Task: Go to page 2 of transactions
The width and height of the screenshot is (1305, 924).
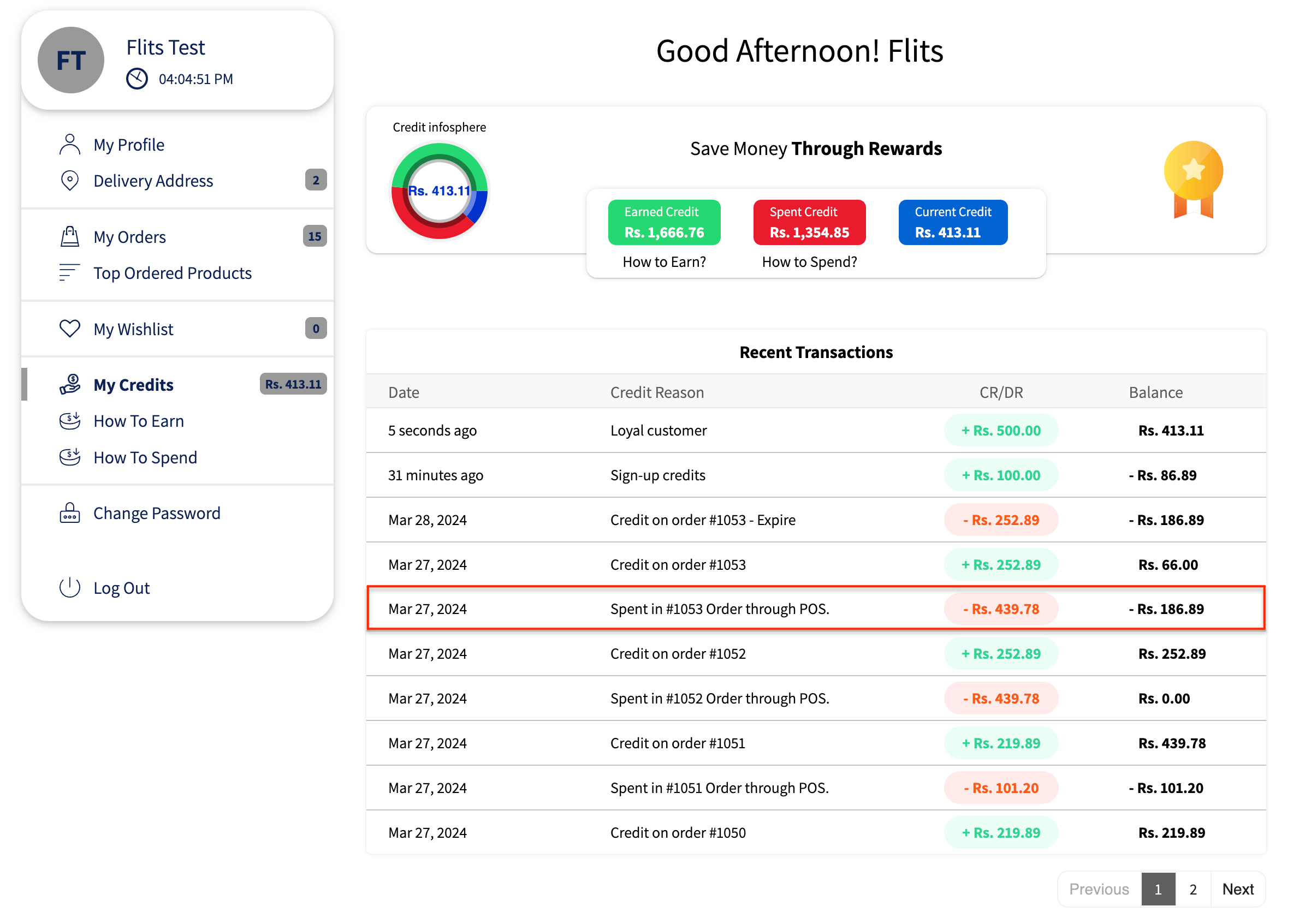Action: click(x=1193, y=889)
